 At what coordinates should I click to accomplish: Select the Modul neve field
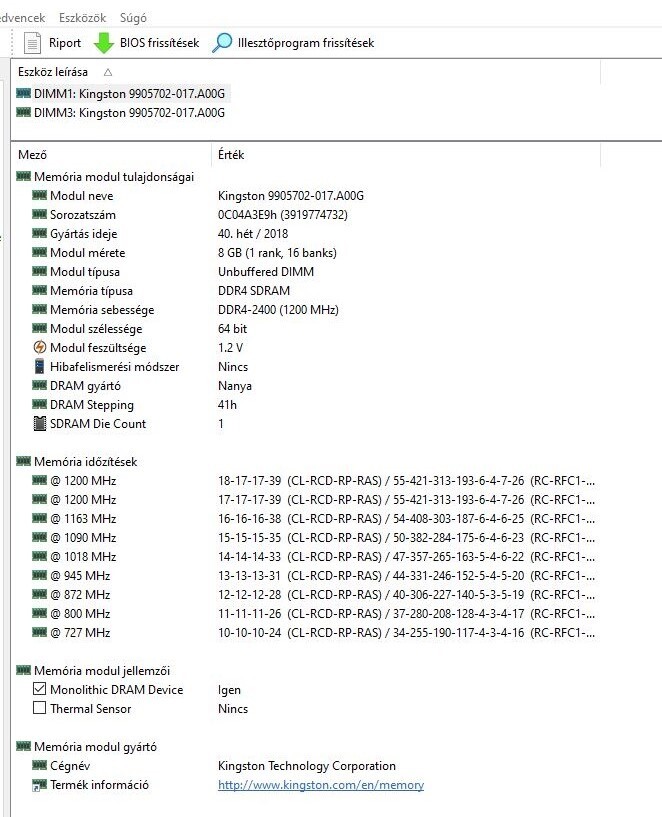81,196
